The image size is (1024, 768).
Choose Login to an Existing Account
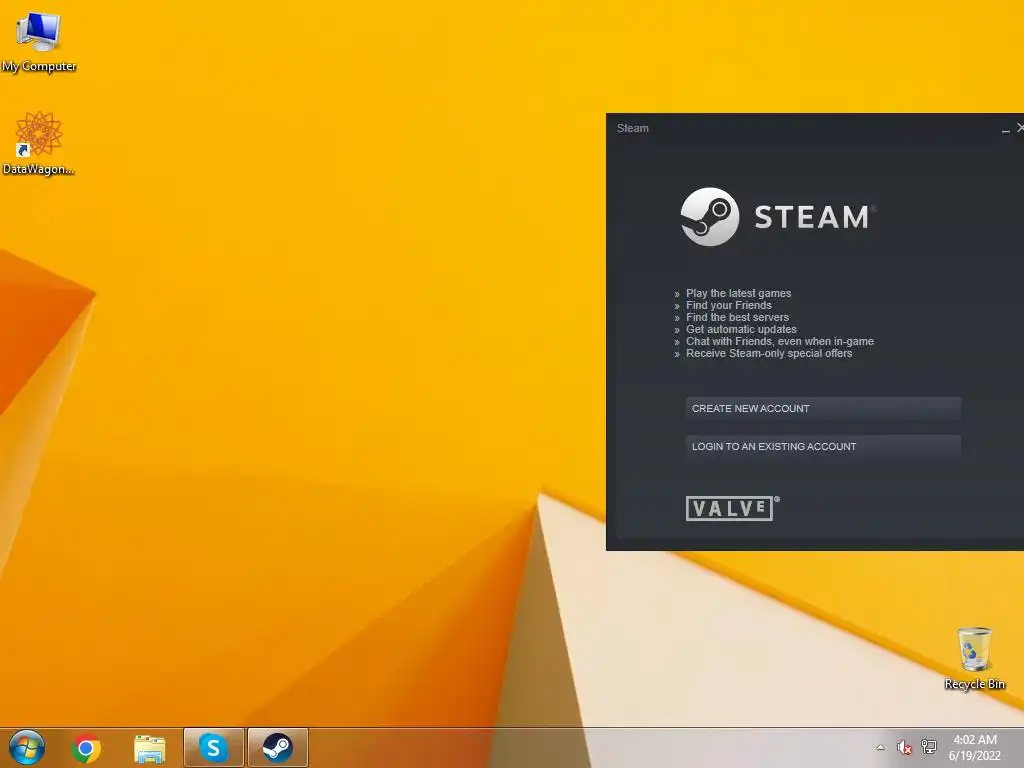823,446
